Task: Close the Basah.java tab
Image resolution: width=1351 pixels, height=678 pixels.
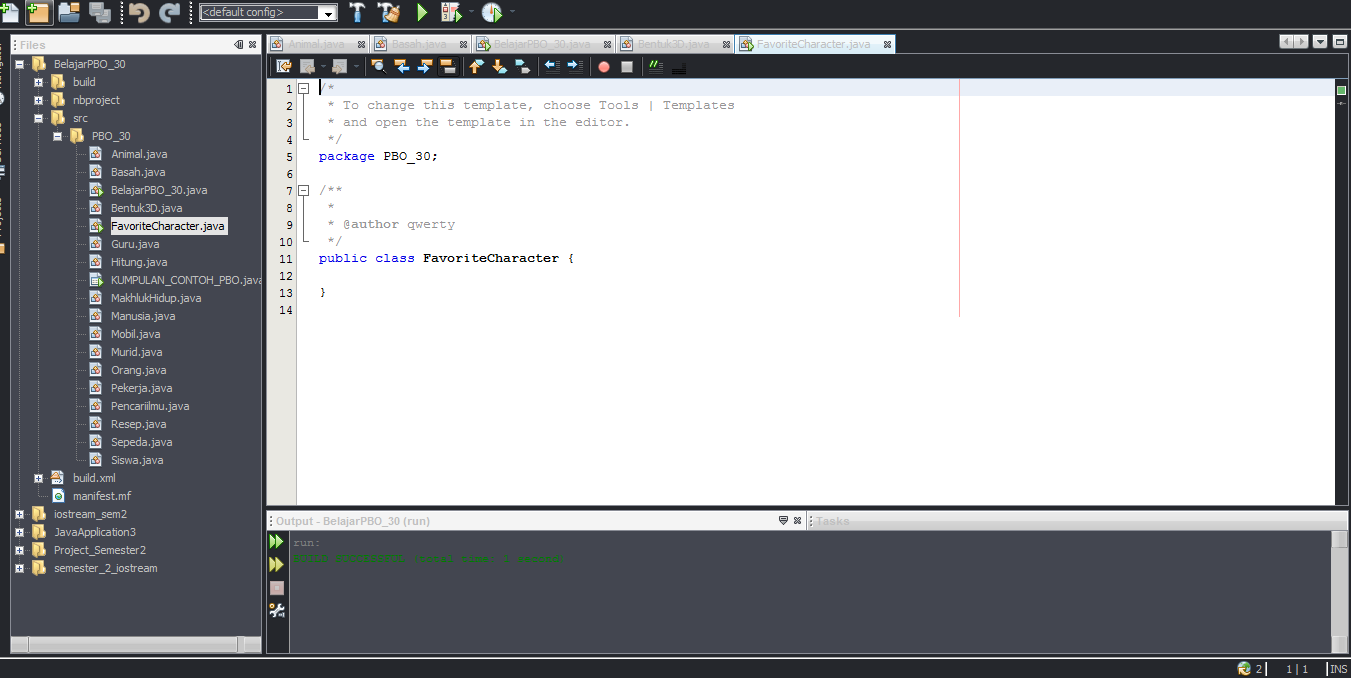Action: [x=464, y=44]
